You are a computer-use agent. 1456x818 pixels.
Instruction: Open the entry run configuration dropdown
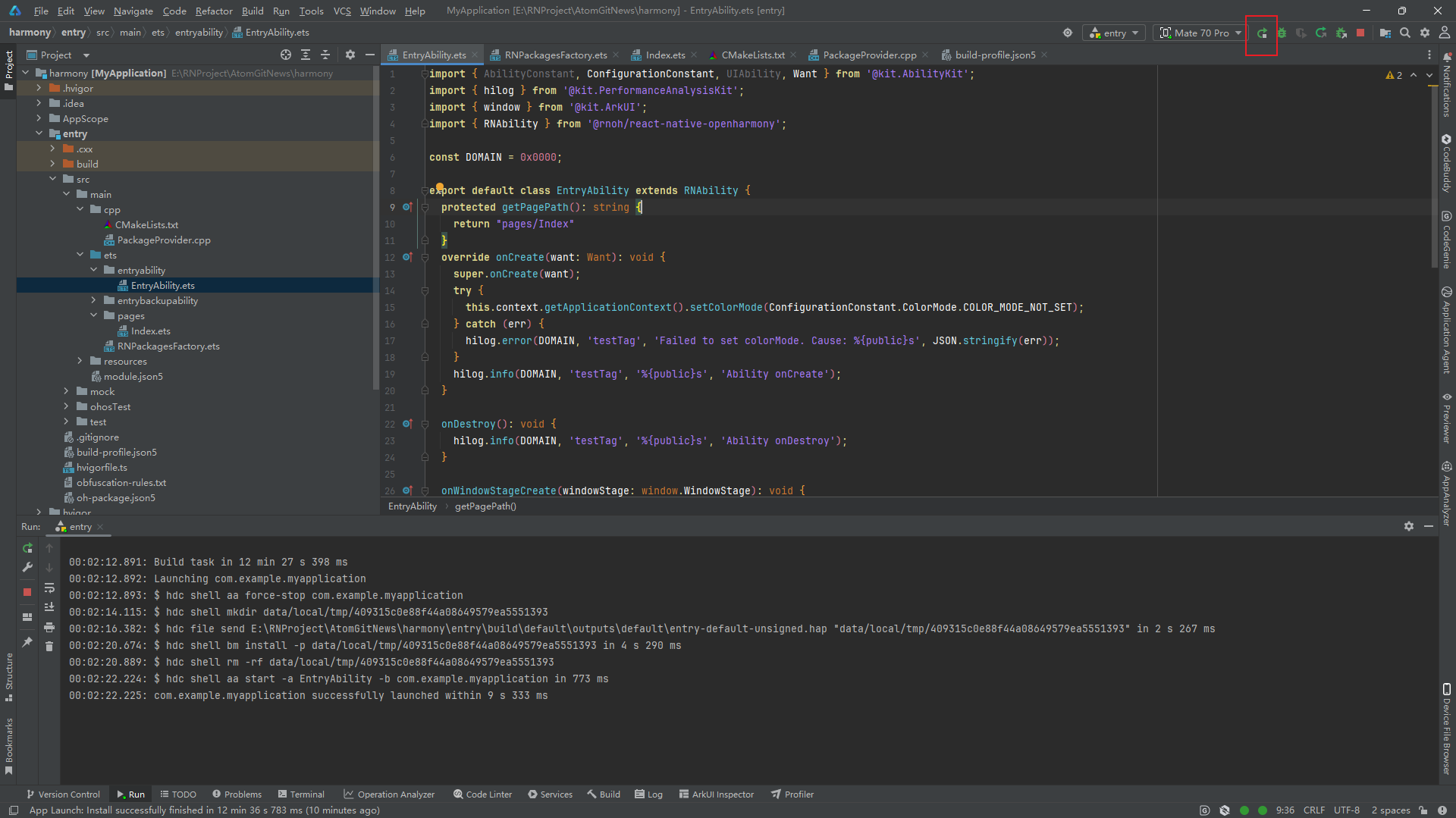click(1114, 33)
